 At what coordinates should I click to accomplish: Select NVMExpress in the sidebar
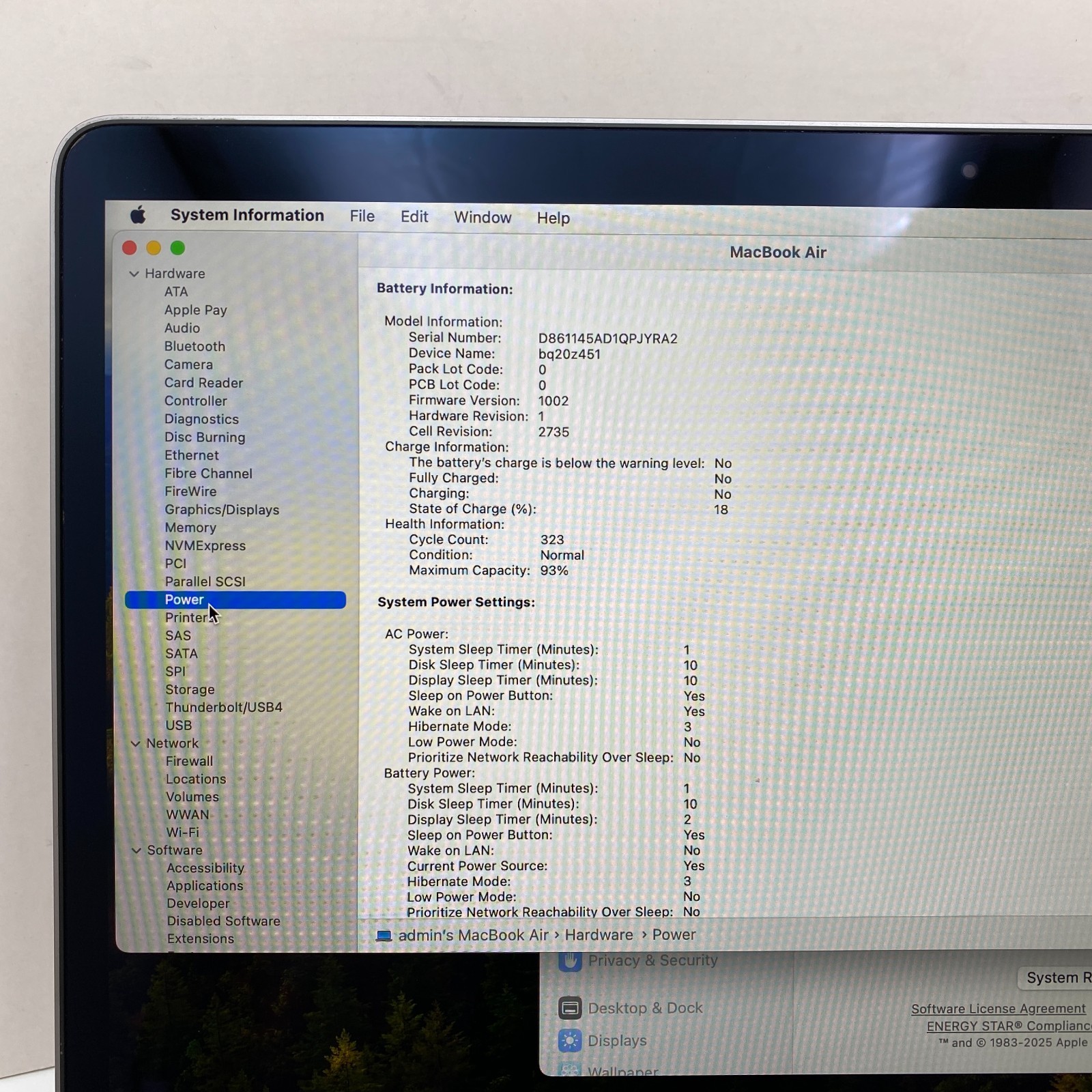[205, 545]
